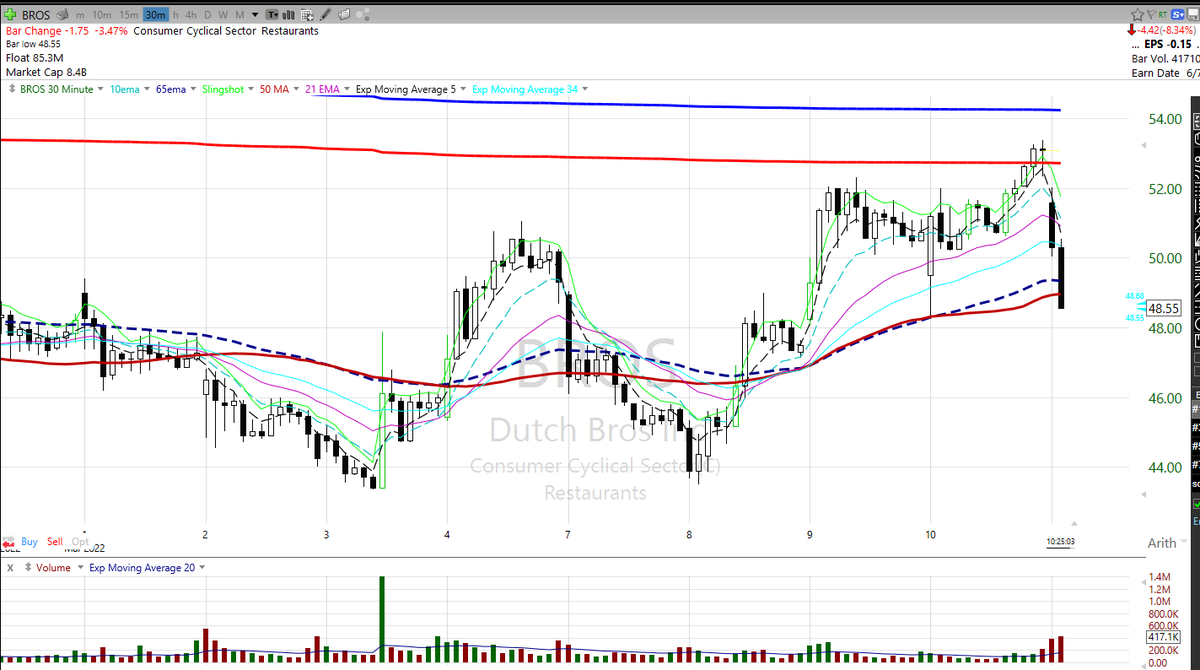Click the EPS -0.15 value
1200x670 pixels.
click(x=1168, y=44)
